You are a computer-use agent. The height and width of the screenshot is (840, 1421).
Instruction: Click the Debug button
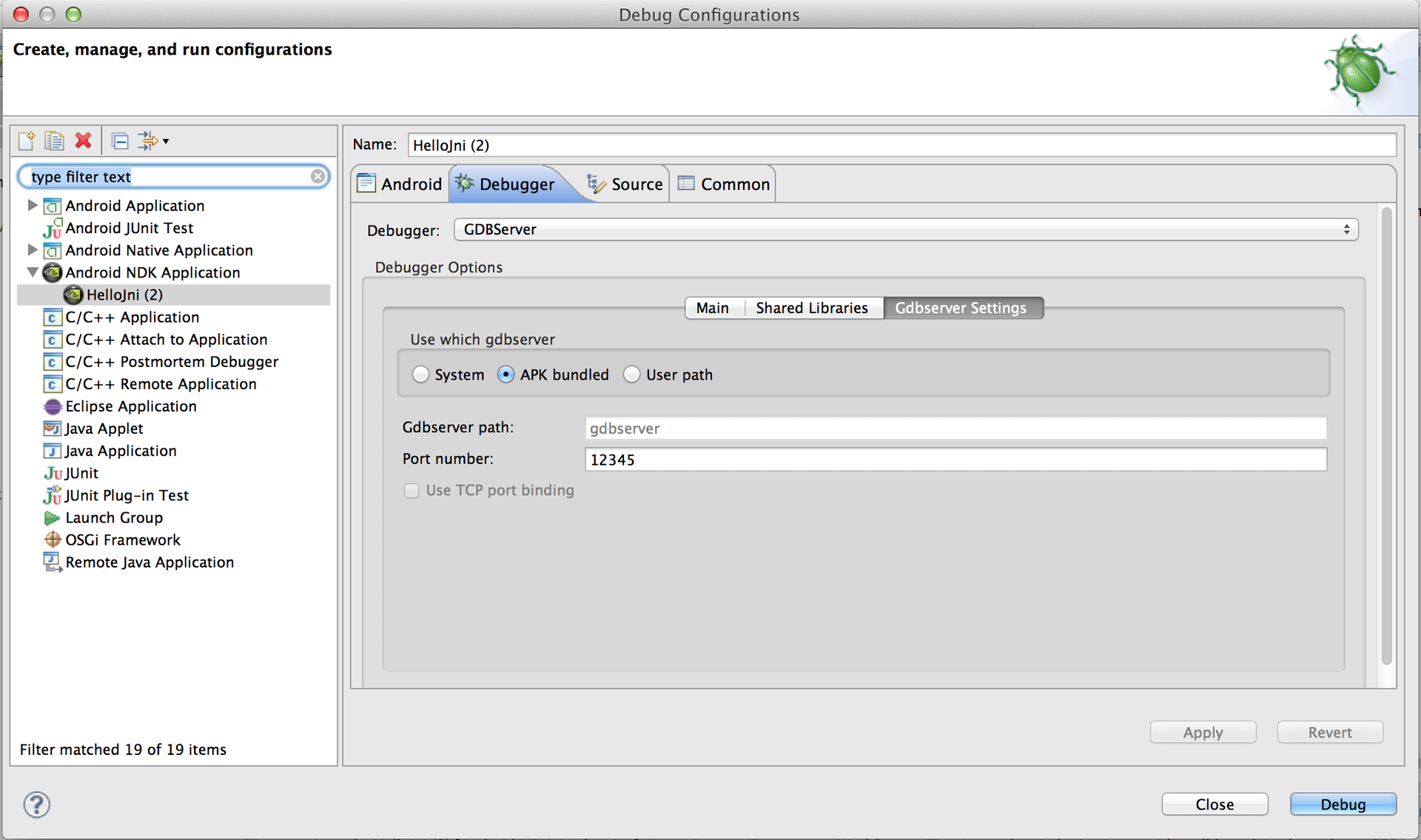tap(1343, 804)
